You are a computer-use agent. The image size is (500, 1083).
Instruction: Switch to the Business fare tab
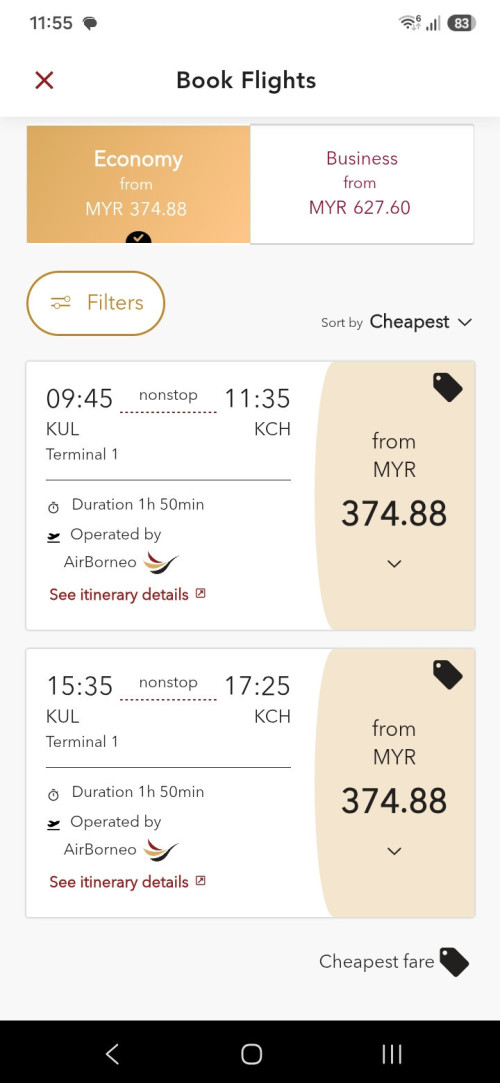[x=362, y=184]
